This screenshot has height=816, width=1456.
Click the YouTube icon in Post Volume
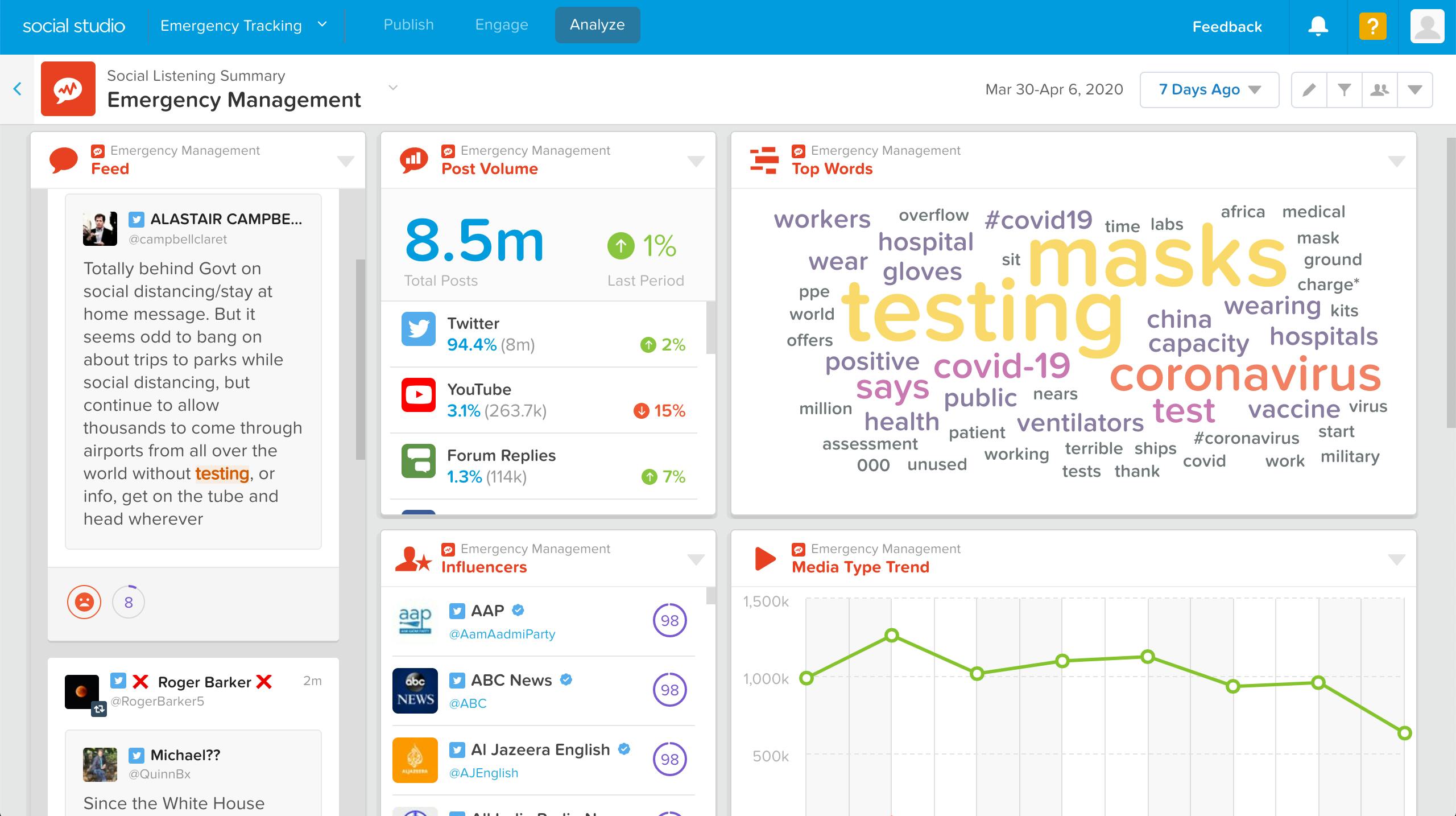[x=419, y=395]
